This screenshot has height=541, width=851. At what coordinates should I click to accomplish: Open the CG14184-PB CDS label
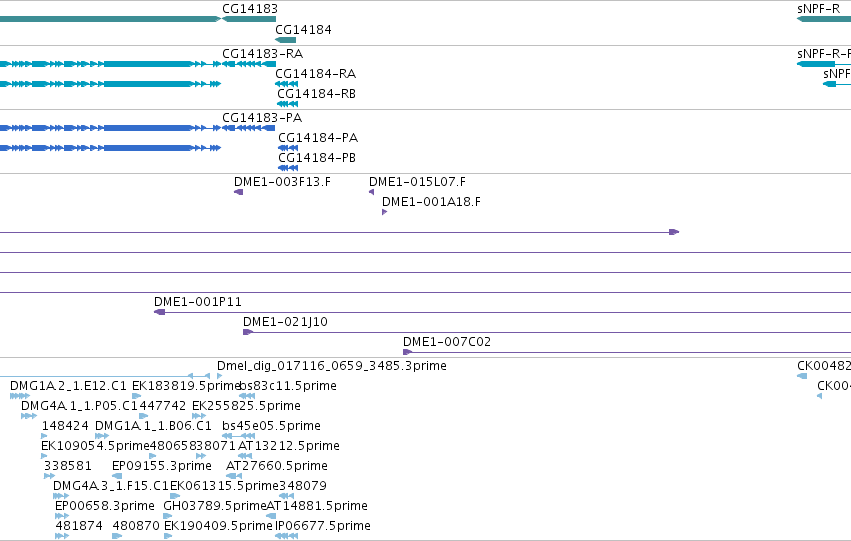317,158
